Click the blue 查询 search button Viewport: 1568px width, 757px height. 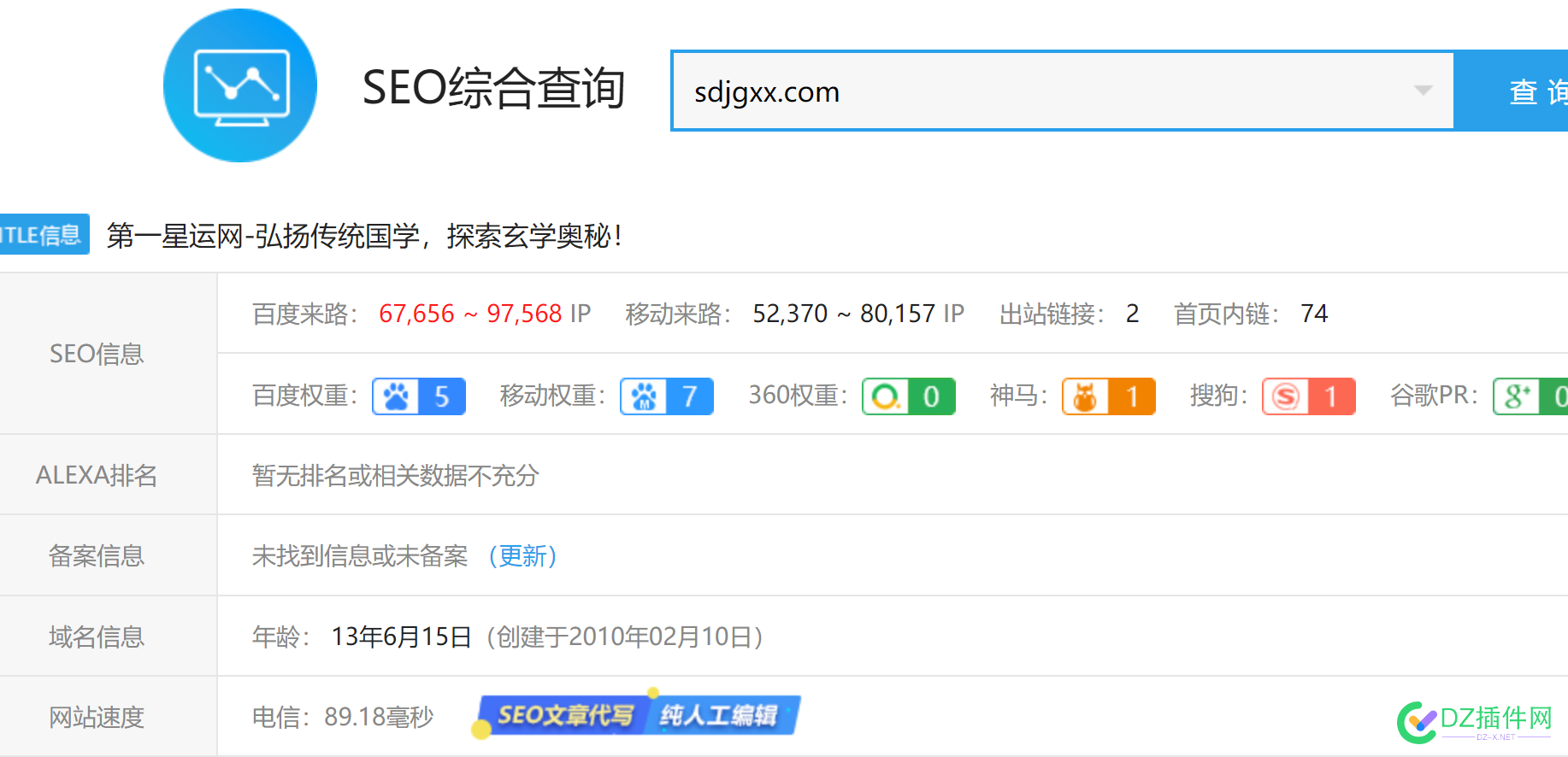click(1512, 91)
